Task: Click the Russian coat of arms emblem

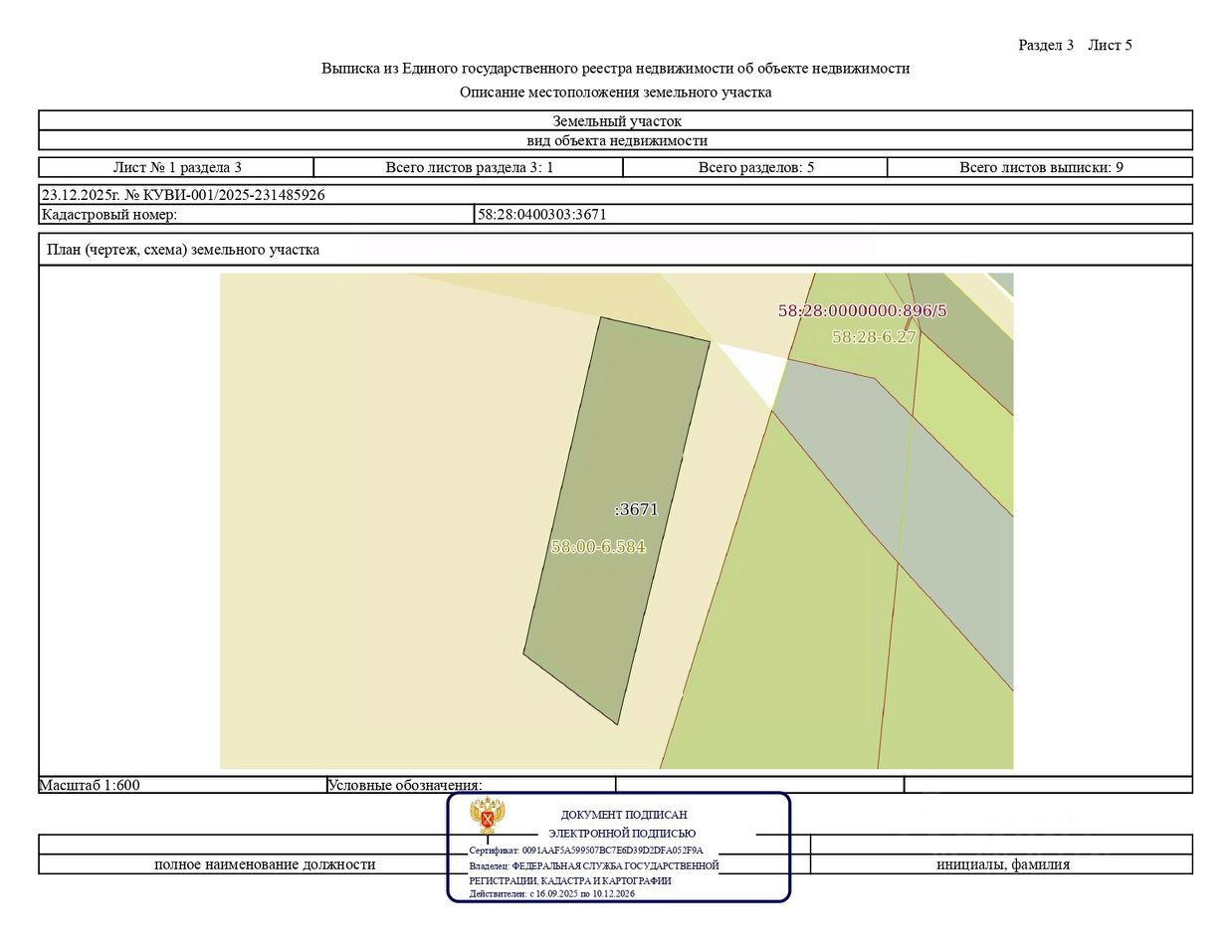Action: click(x=488, y=815)
